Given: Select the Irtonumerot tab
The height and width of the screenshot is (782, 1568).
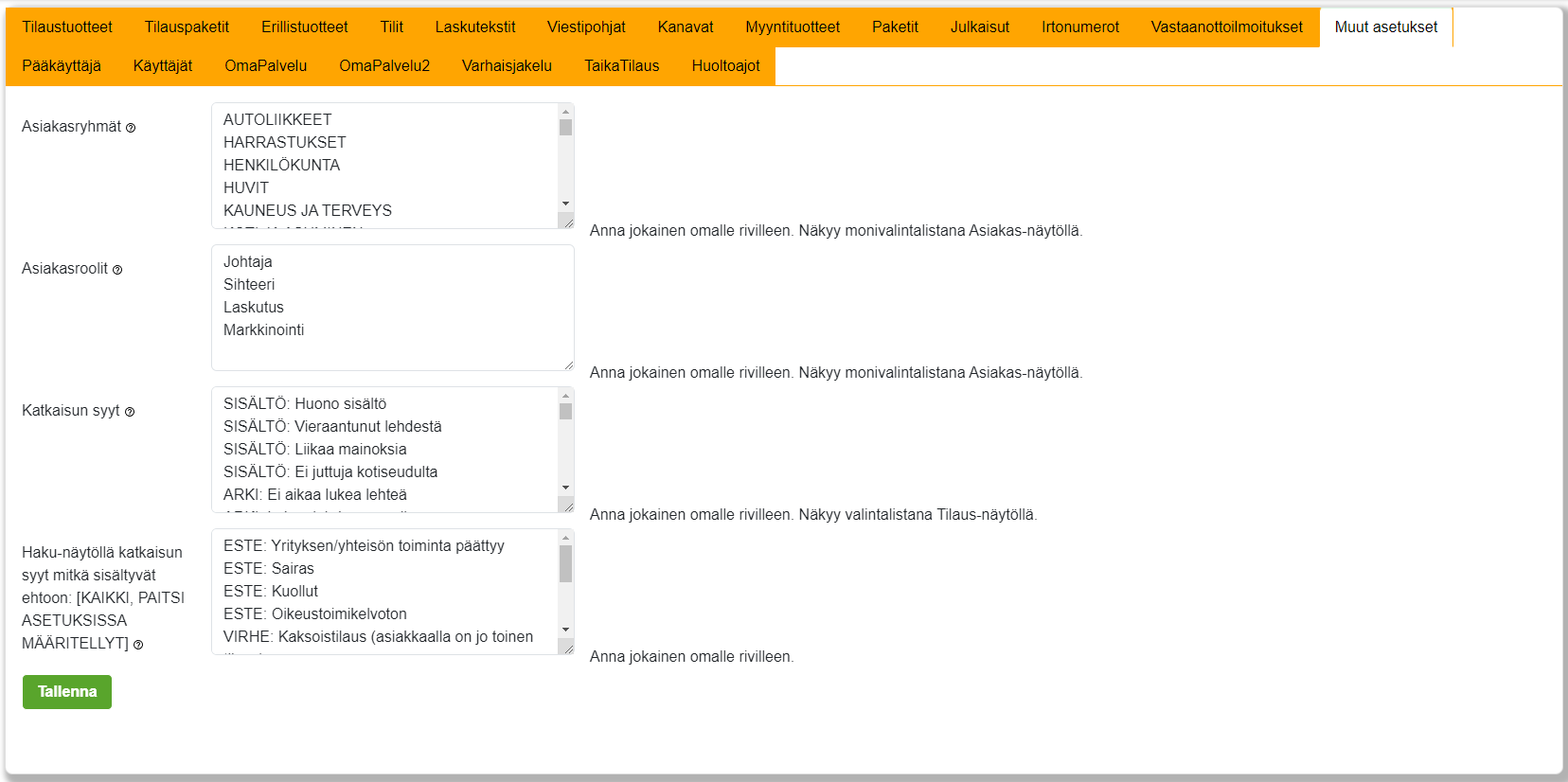Looking at the screenshot, I should tap(1080, 27).
